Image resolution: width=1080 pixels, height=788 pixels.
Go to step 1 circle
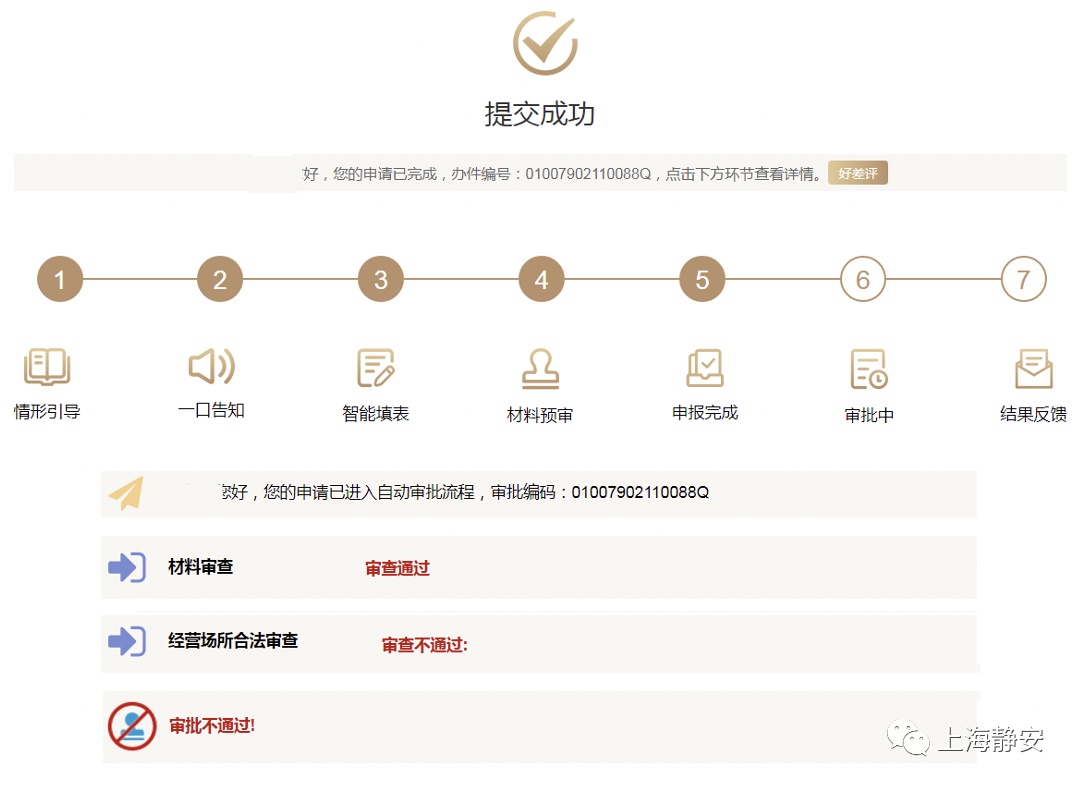pos(60,280)
